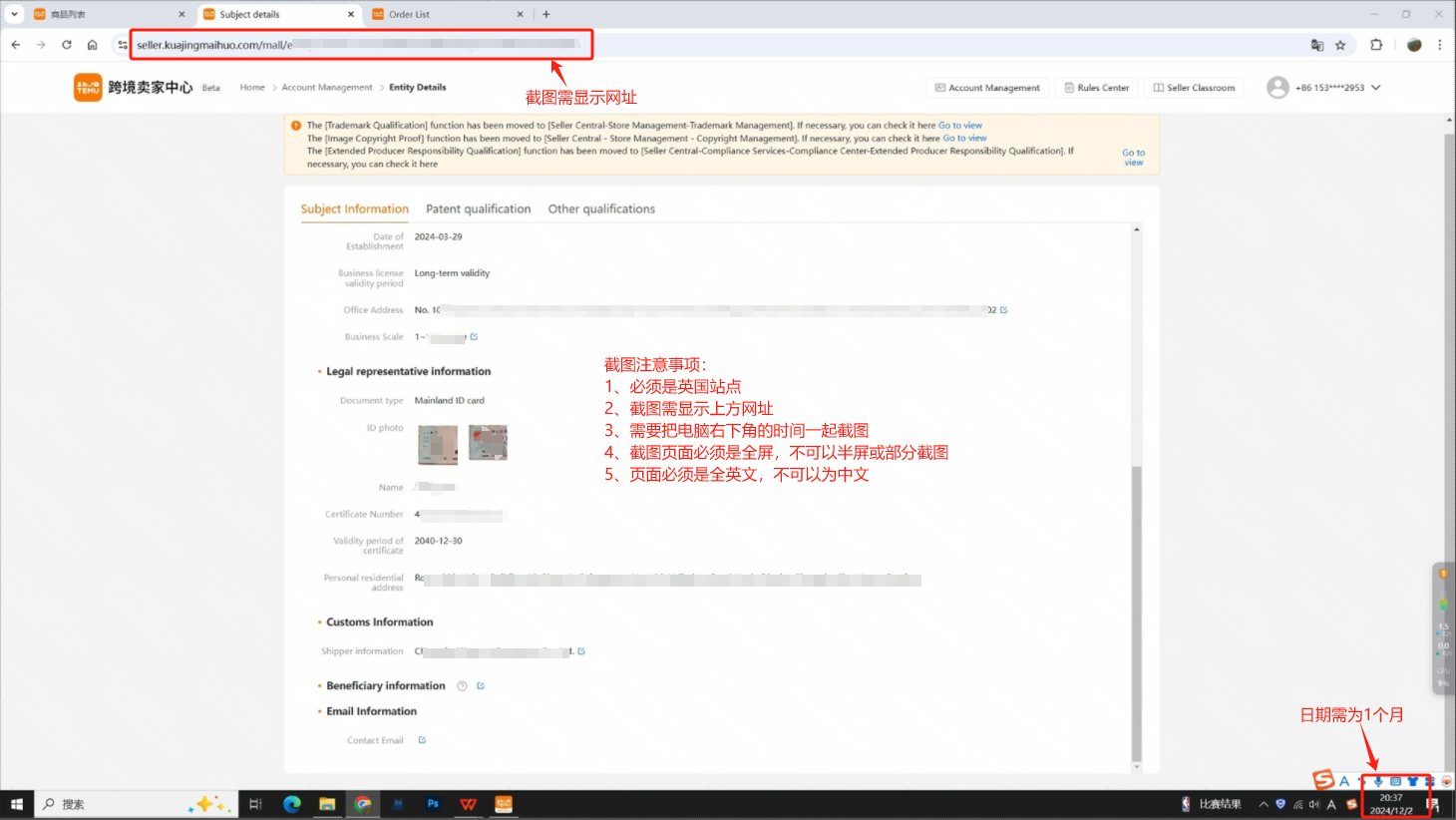Click the edit icon next to Office Address
This screenshot has width=1456, height=820.
pyautogui.click(x=1003, y=310)
